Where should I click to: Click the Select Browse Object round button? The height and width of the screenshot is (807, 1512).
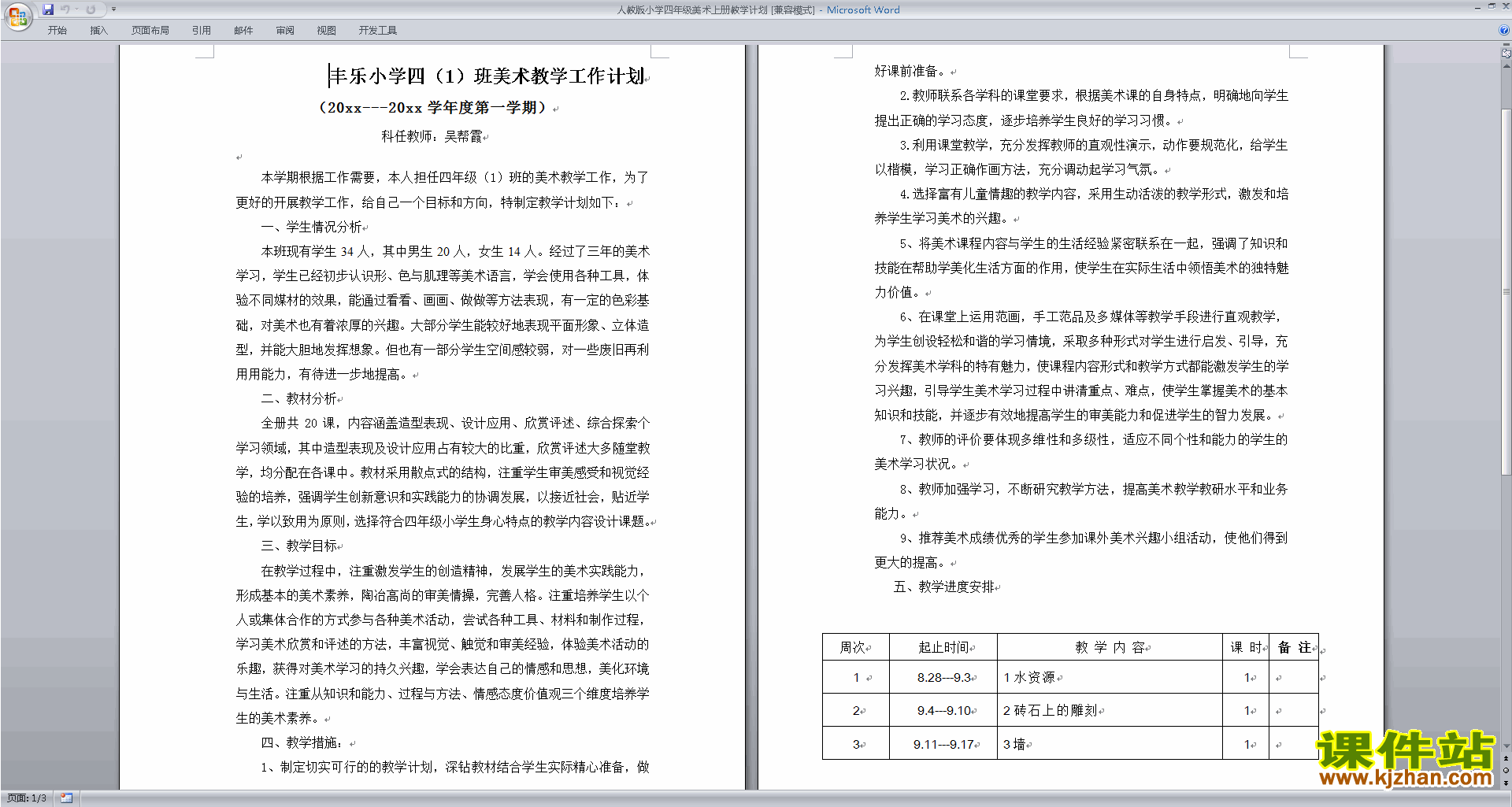pyautogui.click(x=1506, y=770)
